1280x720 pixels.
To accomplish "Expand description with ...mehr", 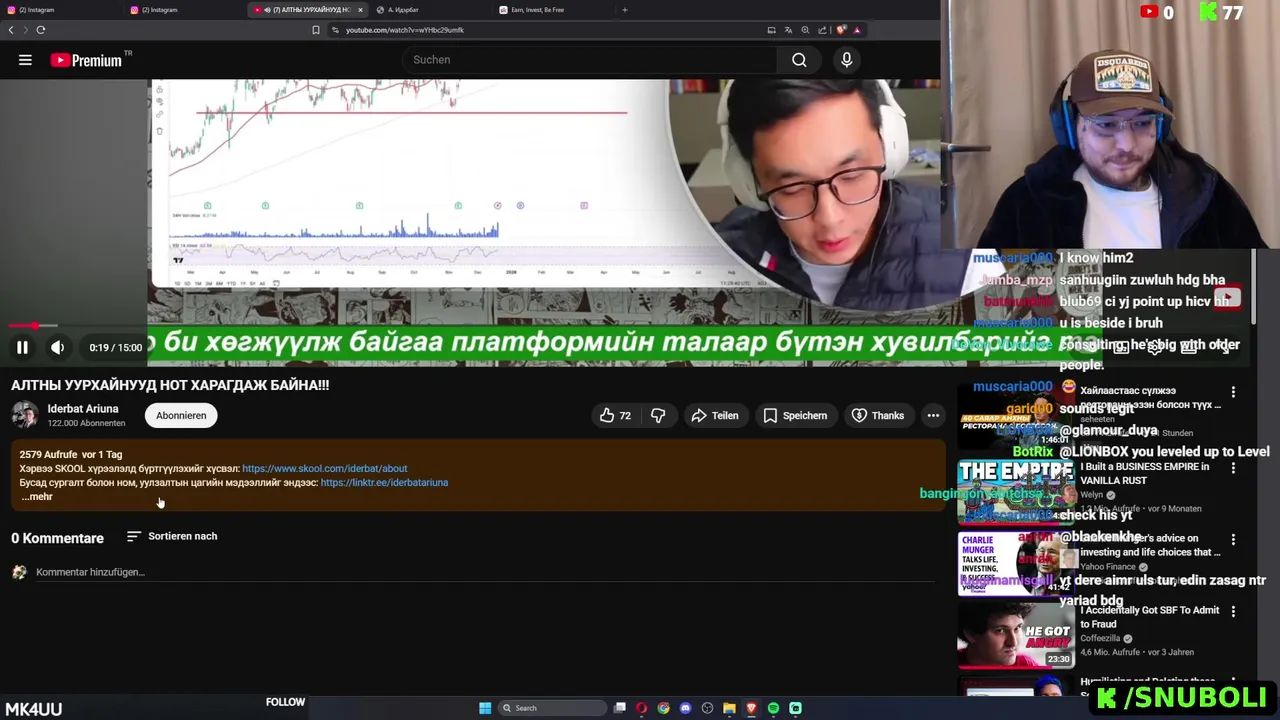I will (x=37, y=497).
